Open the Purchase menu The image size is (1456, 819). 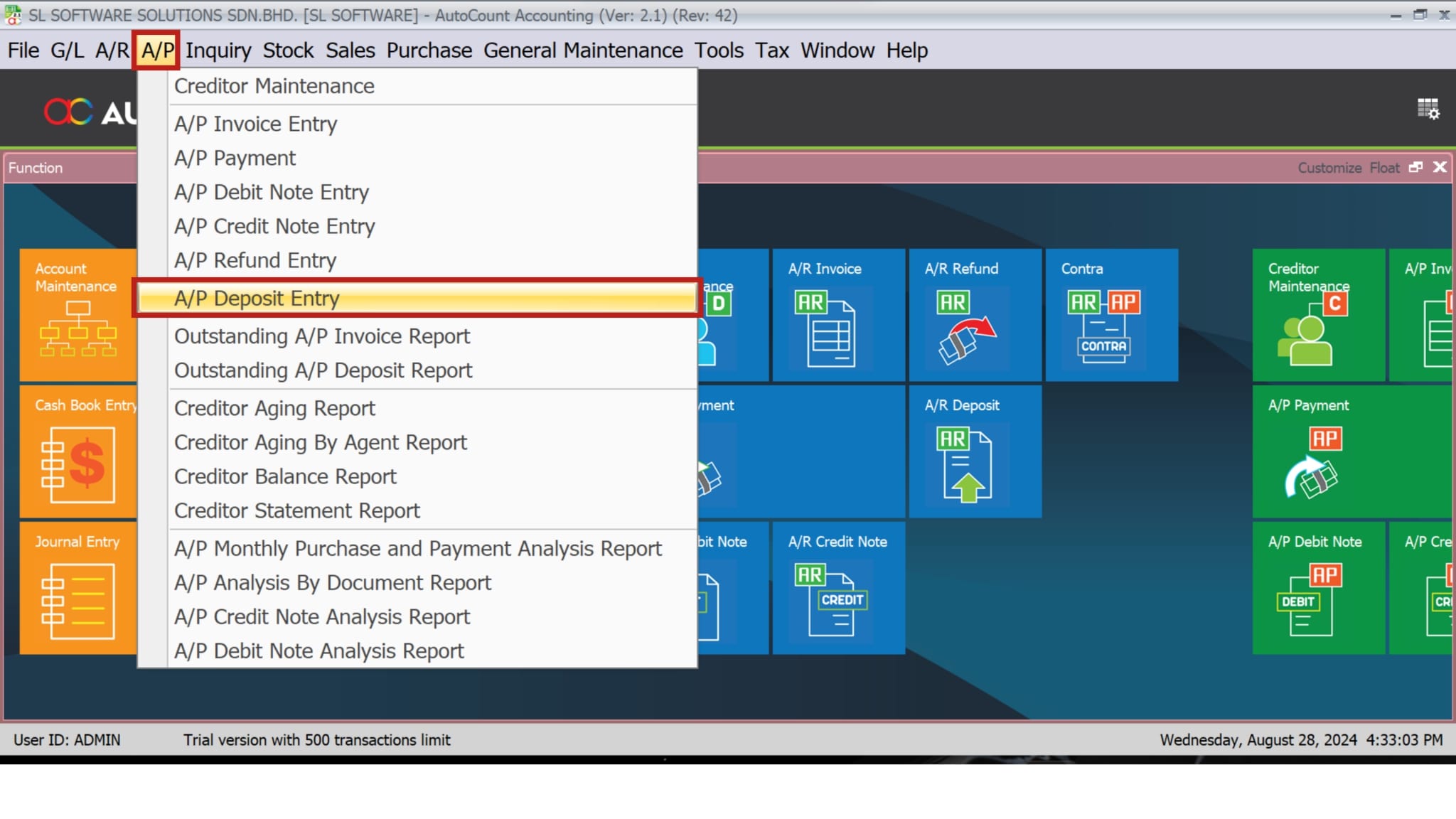click(429, 50)
